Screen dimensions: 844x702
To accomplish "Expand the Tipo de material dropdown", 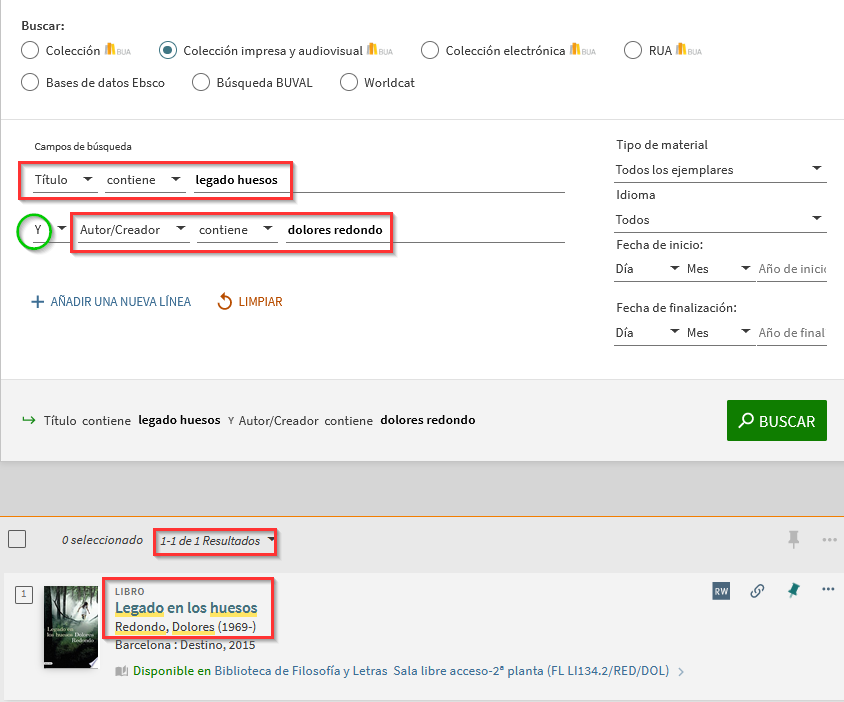I will pyautogui.click(x=720, y=170).
